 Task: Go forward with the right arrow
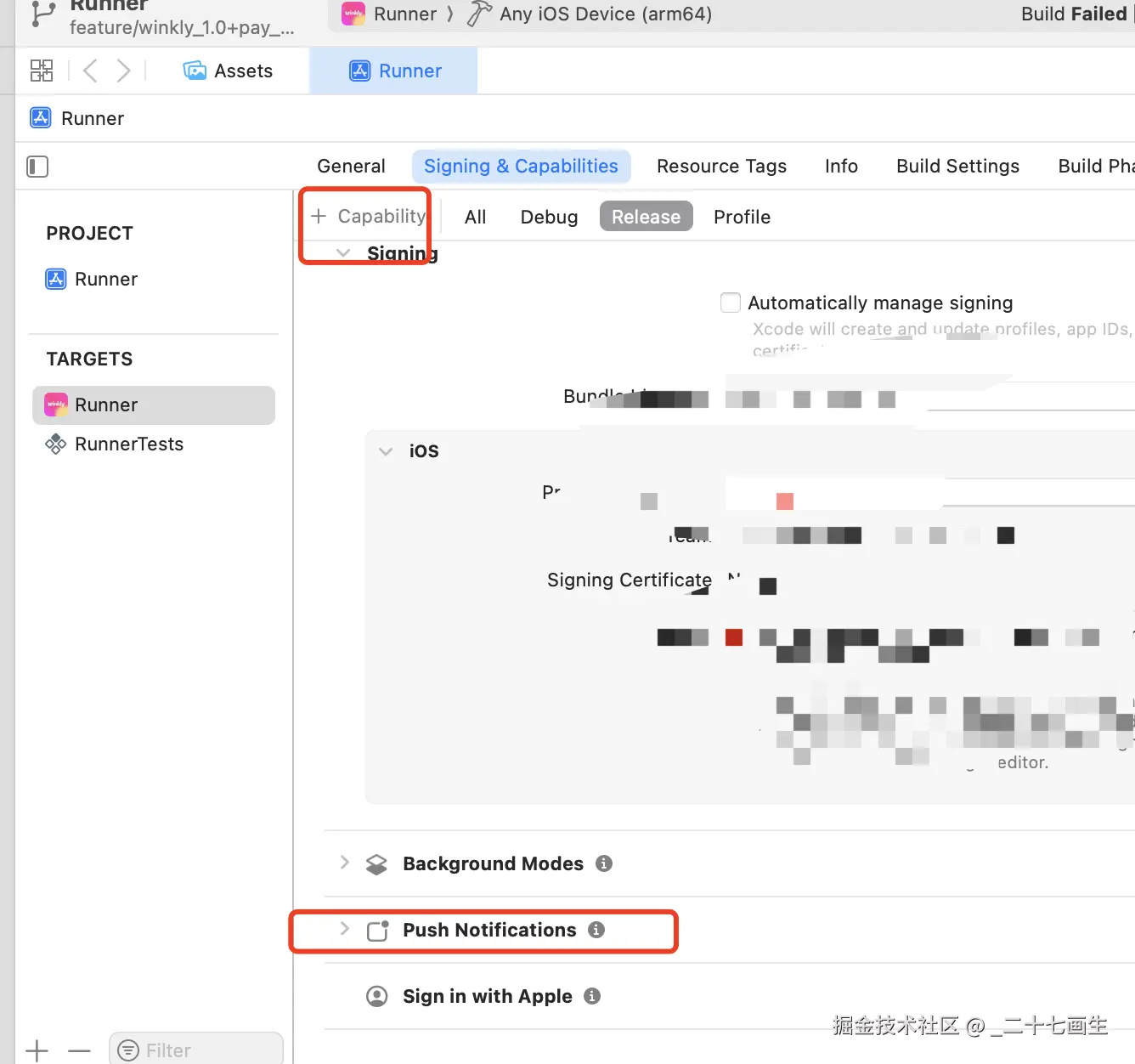point(123,71)
